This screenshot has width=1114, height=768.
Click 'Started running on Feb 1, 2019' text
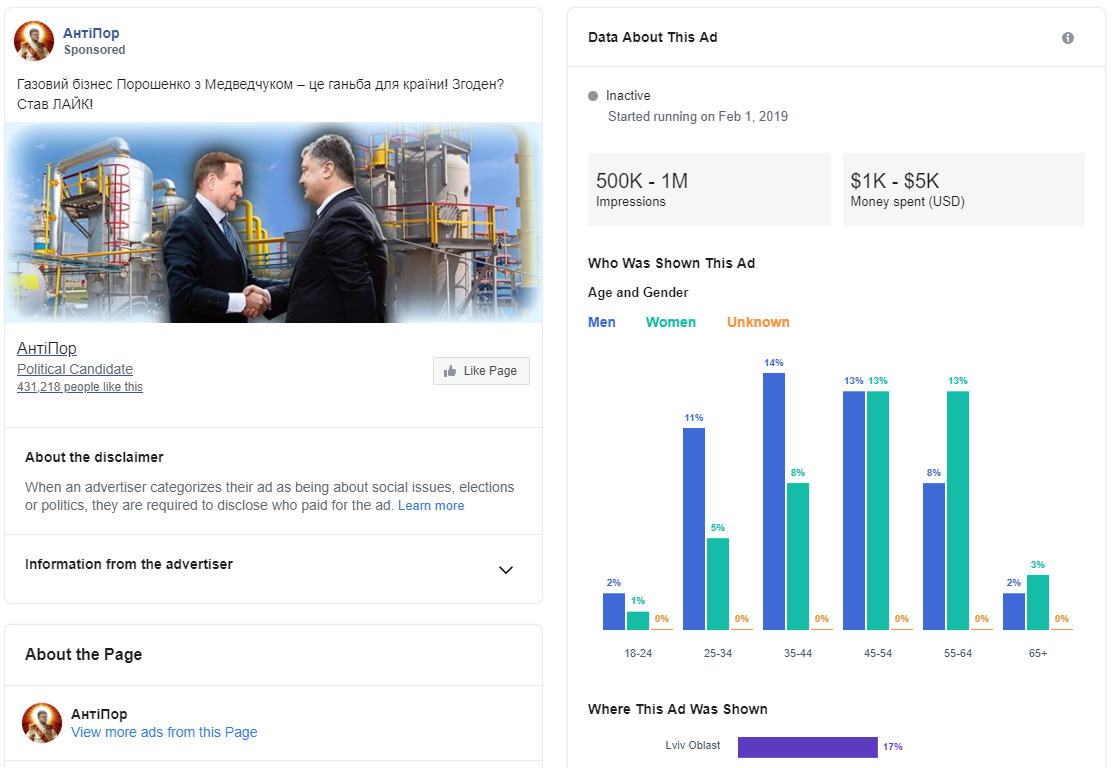point(698,117)
